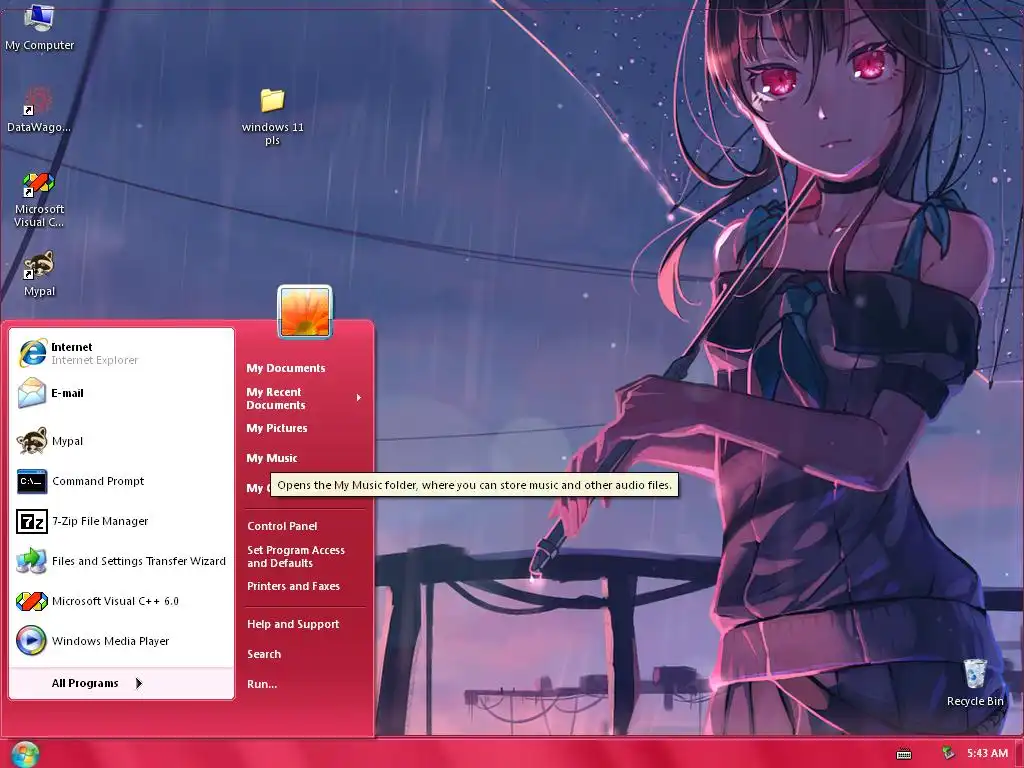Click the Command Prompt icon
This screenshot has height=768, width=1024.
click(32, 481)
